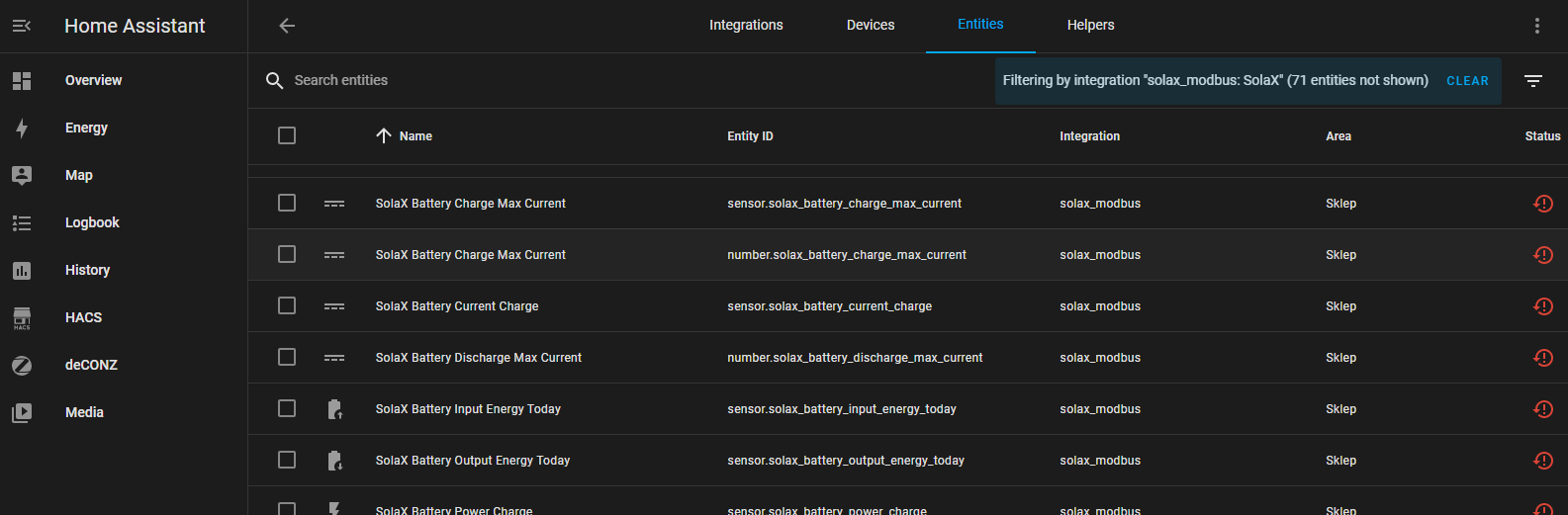The height and width of the screenshot is (515, 1568).
Task: Sort the table by Entity ID column
Action: [x=750, y=136]
